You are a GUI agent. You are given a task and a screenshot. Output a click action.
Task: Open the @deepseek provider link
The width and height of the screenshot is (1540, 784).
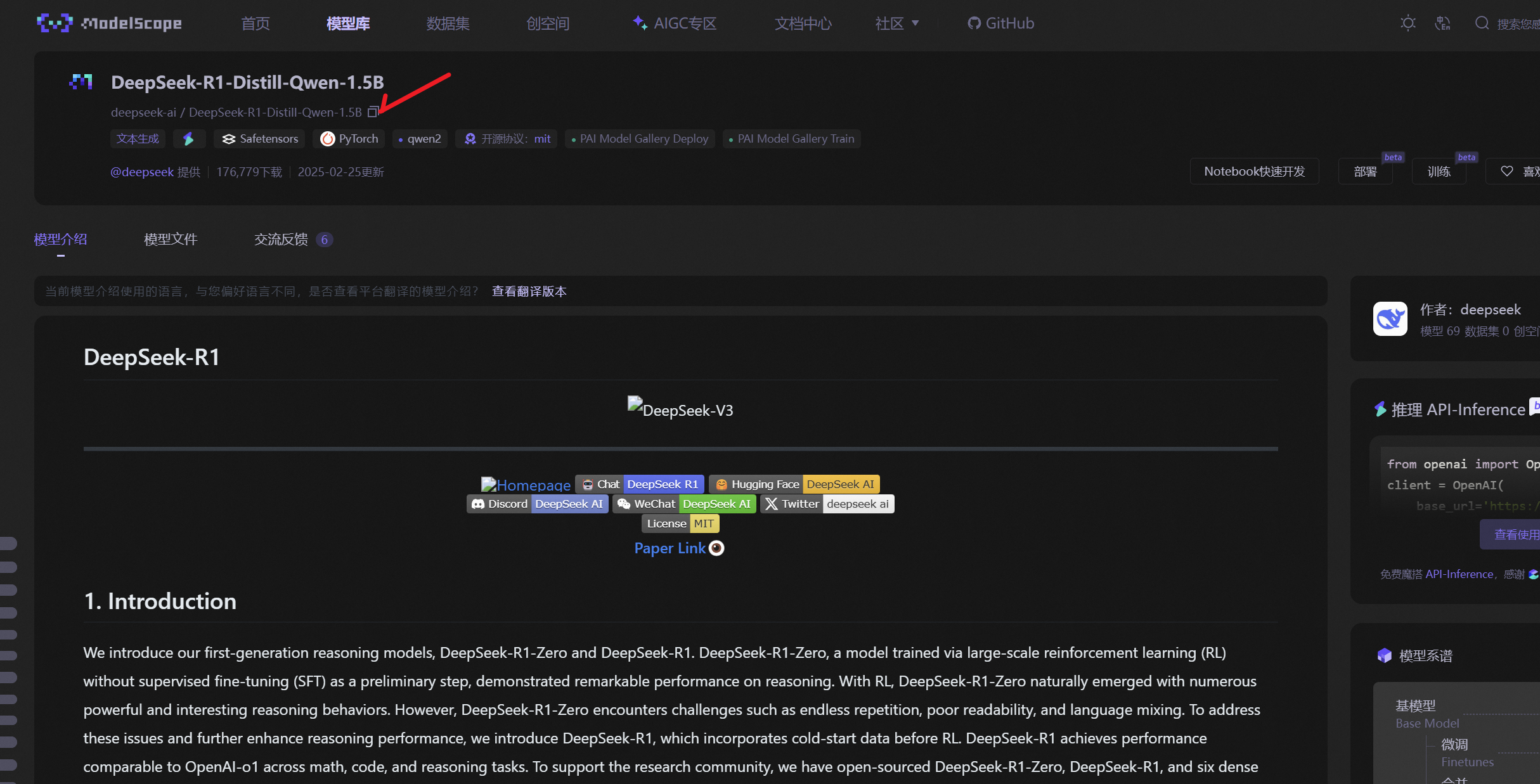click(142, 172)
